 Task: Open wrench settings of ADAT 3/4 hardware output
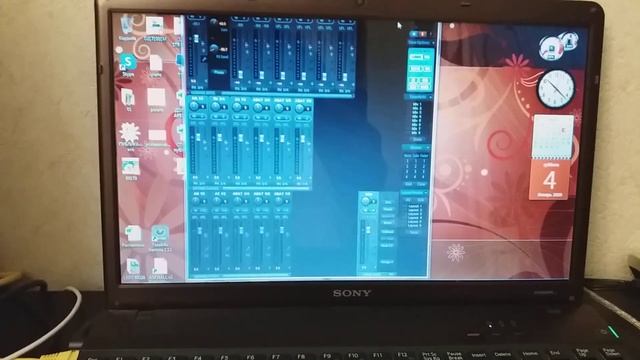pos(248,249)
